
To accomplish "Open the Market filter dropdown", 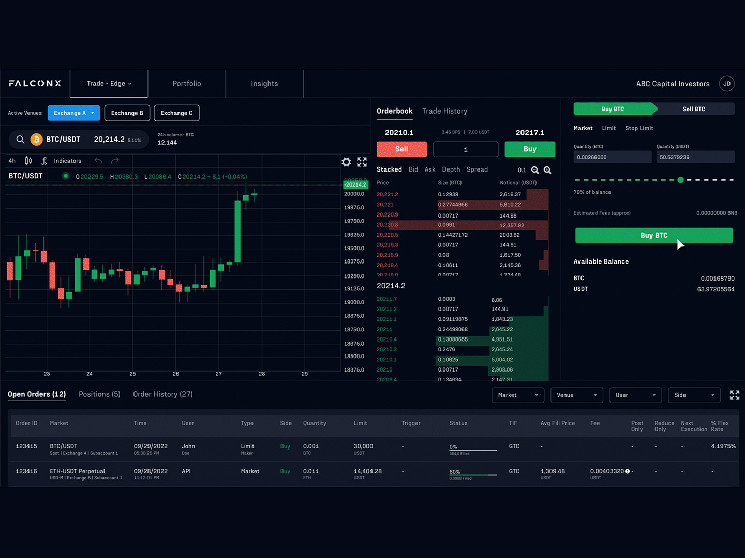I will (517, 395).
